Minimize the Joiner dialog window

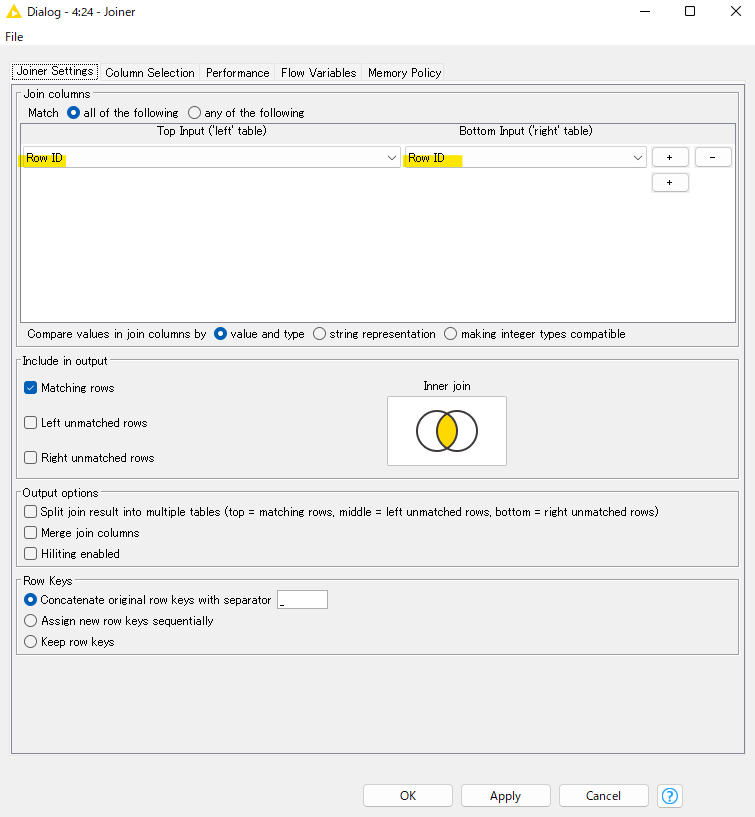(x=645, y=11)
